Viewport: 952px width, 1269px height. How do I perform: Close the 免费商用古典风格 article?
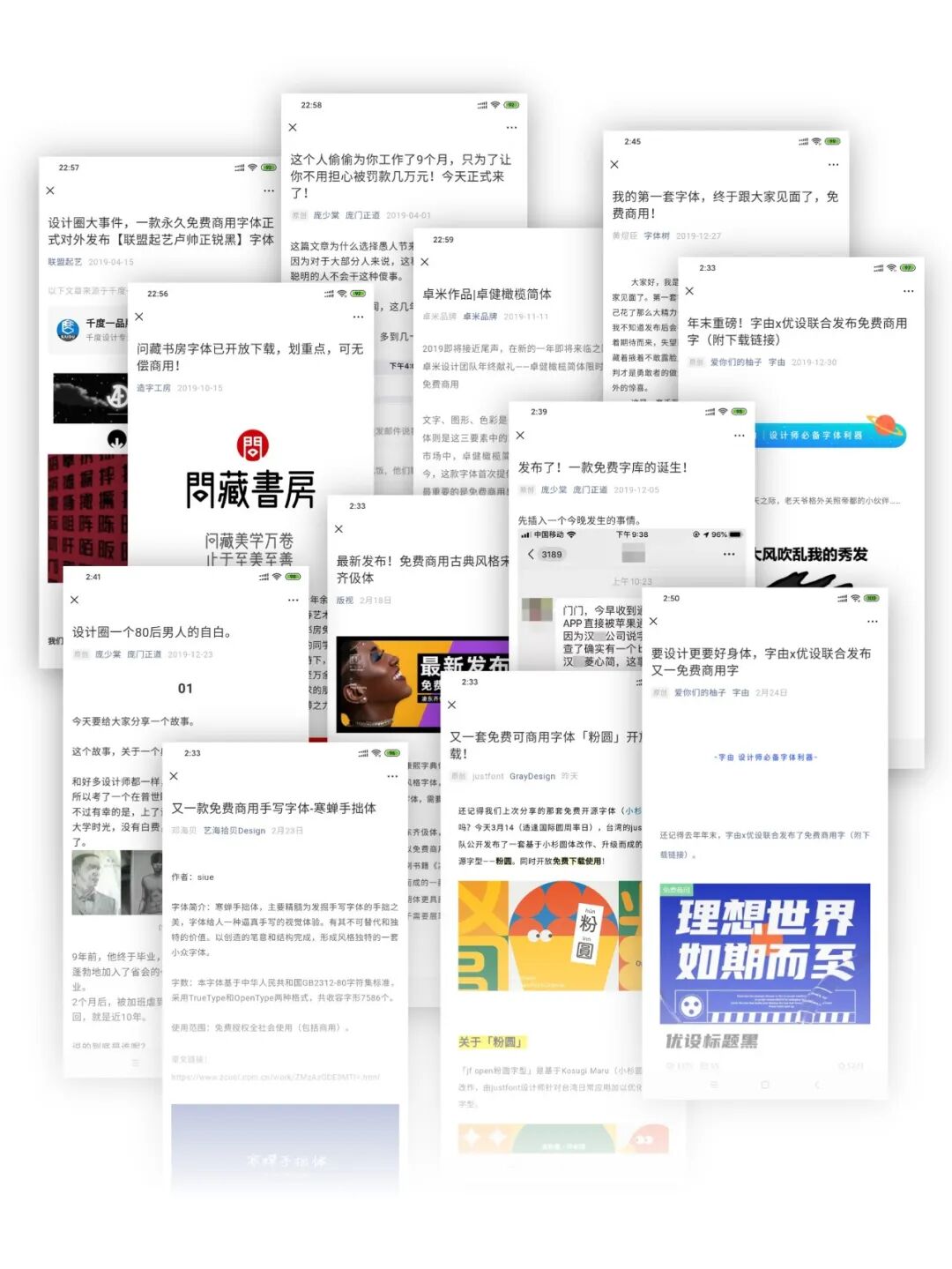(x=338, y=529)
